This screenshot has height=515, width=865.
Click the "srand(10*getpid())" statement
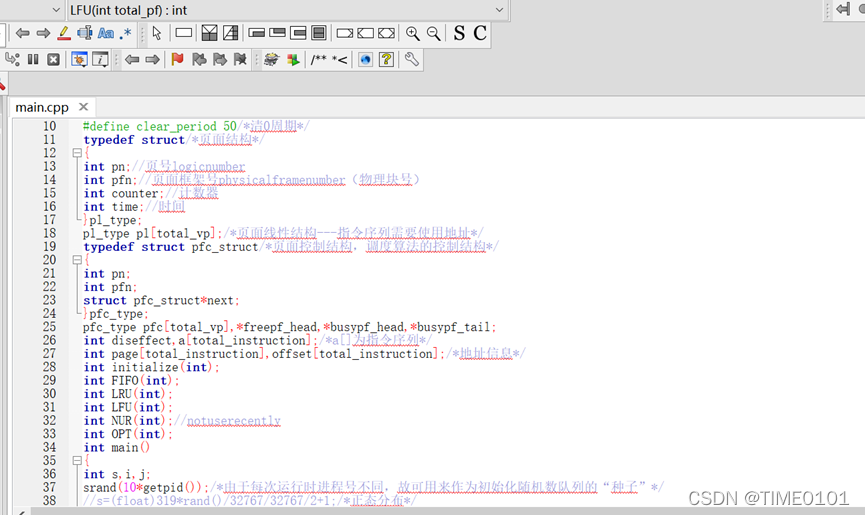(x=146, y=487)
